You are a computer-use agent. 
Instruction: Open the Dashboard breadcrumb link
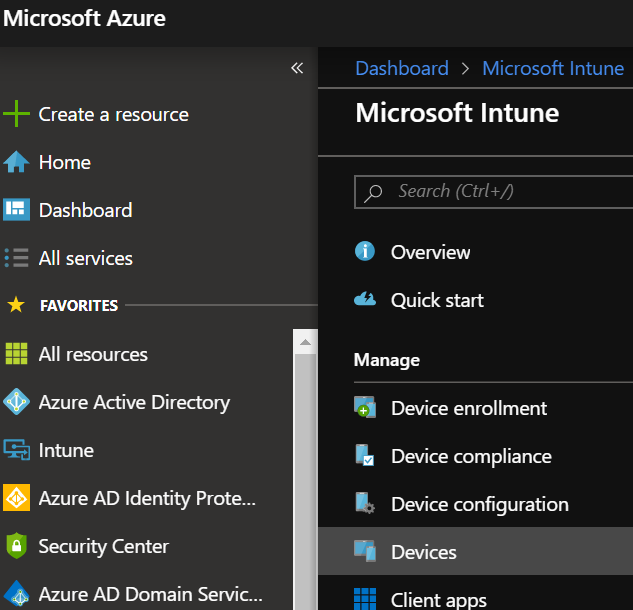[402, 68]
